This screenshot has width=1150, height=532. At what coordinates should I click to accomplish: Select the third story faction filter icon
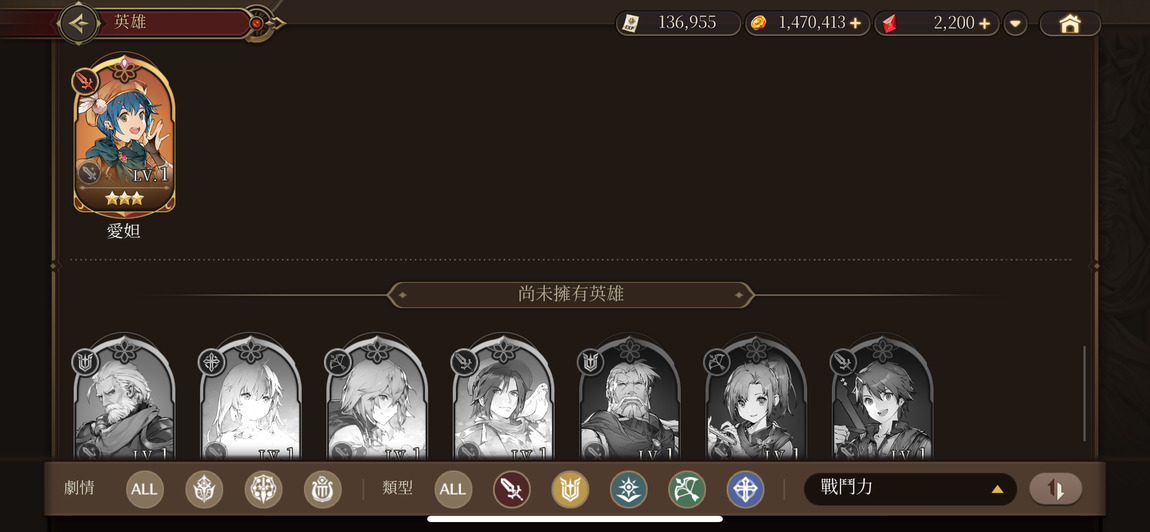pyautogui.click(x=323, y=489)
